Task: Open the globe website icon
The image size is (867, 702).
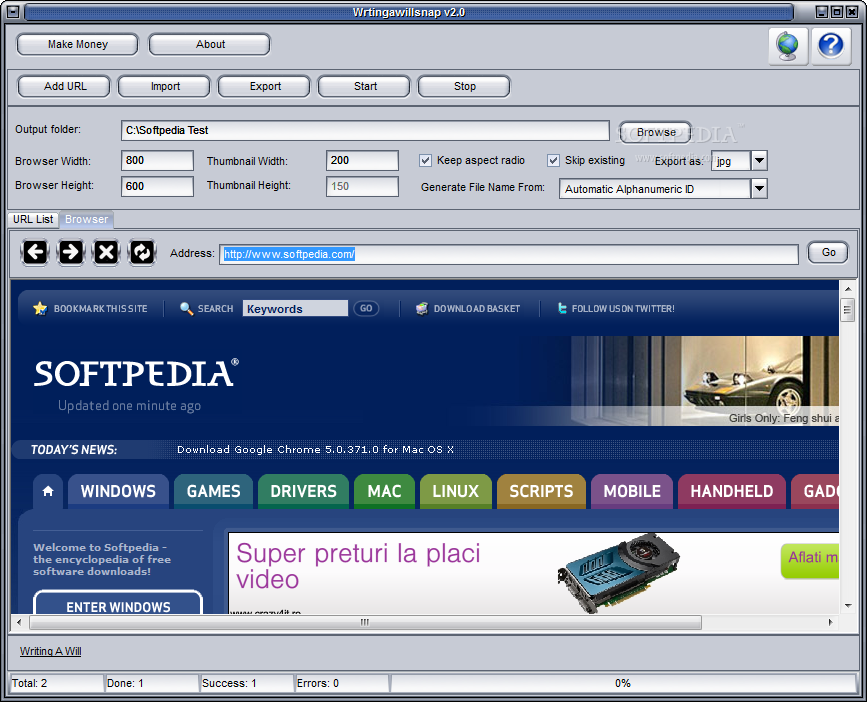Action: coord(788,46)
